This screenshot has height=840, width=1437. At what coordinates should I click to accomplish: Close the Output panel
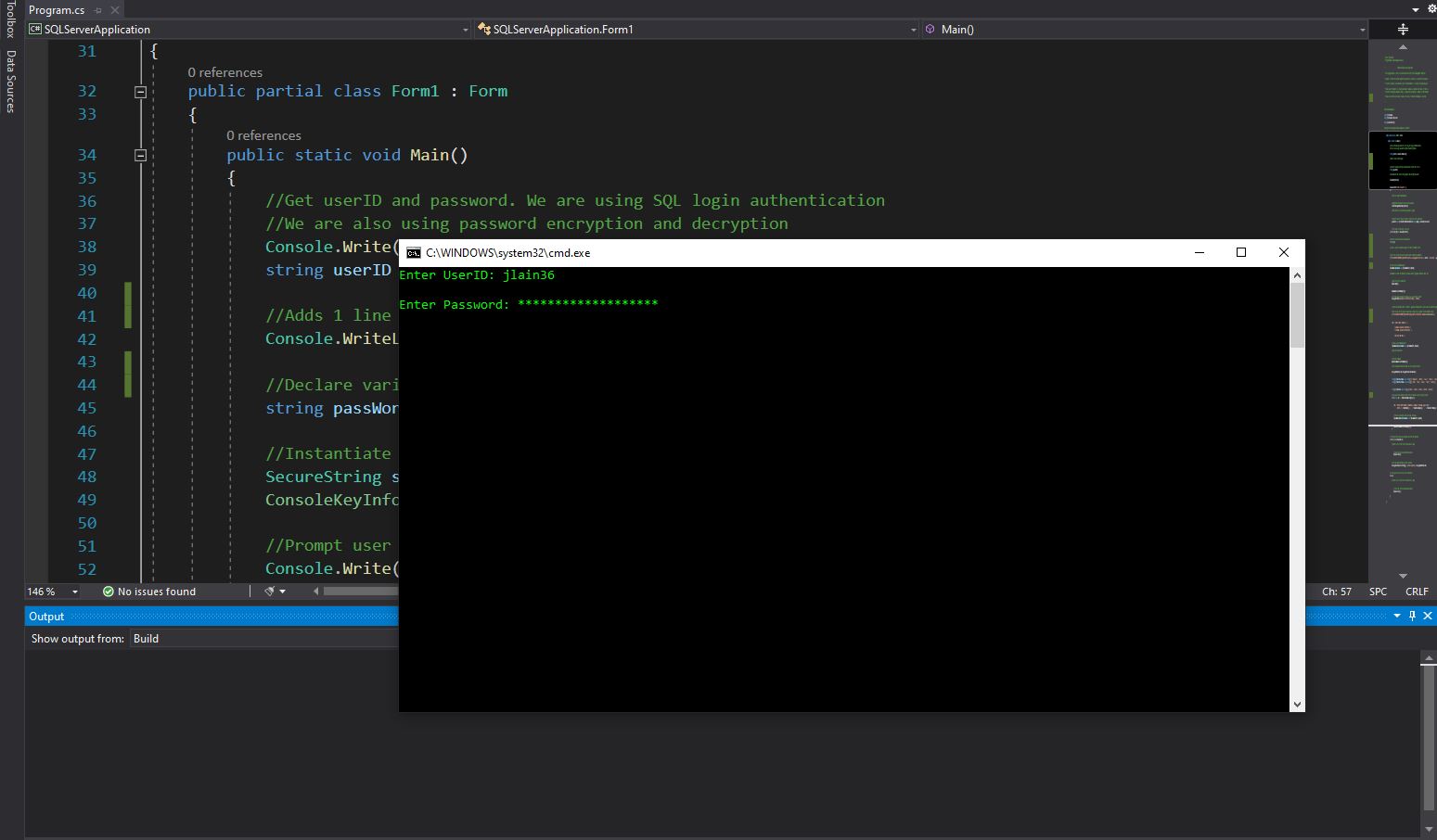click(1428, 616)
